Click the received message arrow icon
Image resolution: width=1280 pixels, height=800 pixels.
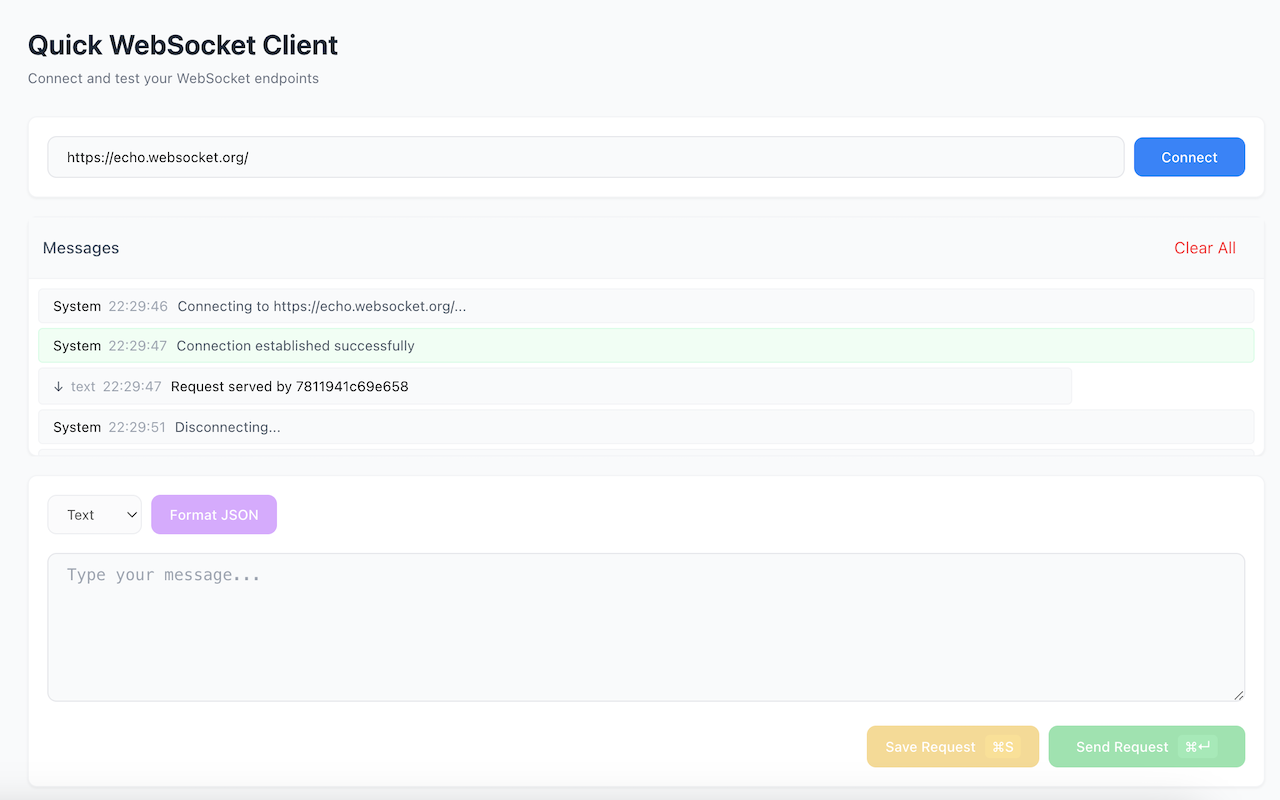58,386
